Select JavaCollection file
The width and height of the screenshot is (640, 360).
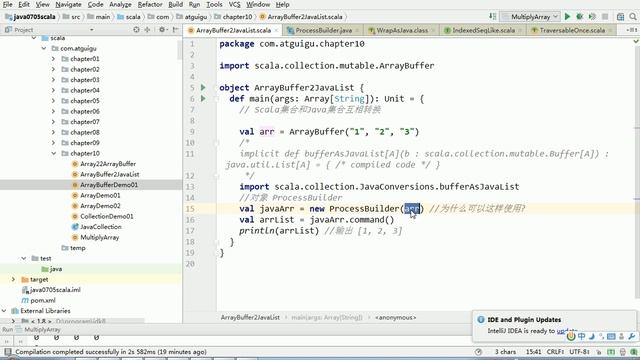pyautogui.click(x=100, y=227)
